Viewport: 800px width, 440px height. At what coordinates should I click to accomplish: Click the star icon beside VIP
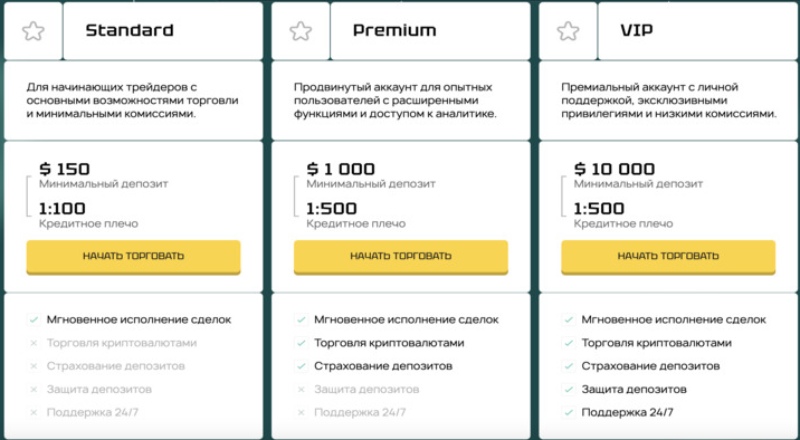[x=568, y=31]
